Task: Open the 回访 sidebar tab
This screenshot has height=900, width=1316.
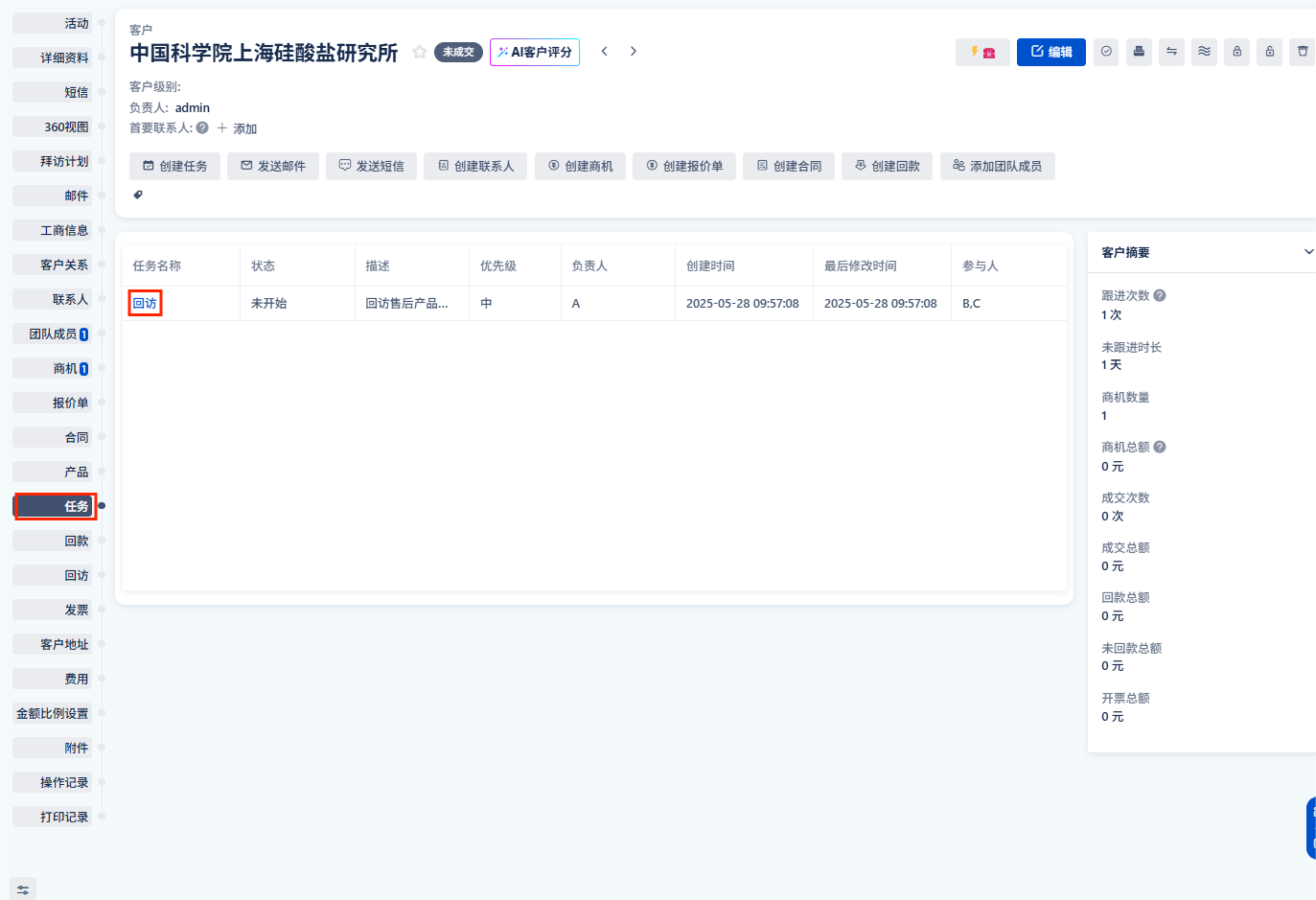Action: [53, 575]
